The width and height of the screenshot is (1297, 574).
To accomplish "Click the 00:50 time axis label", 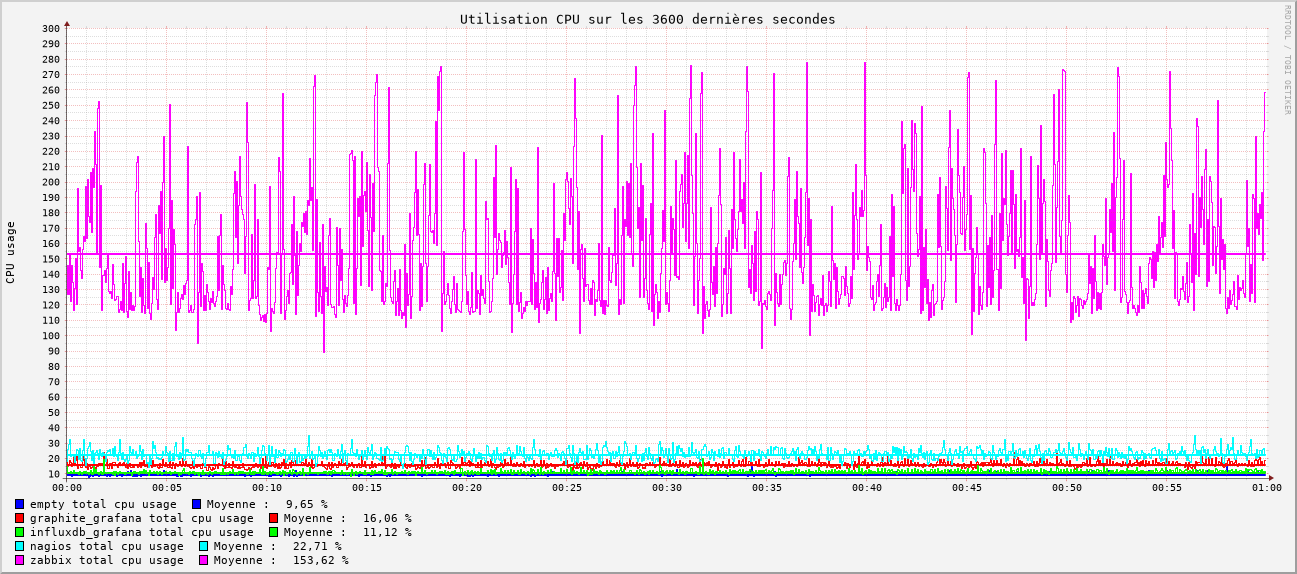I will (1067, 488).
